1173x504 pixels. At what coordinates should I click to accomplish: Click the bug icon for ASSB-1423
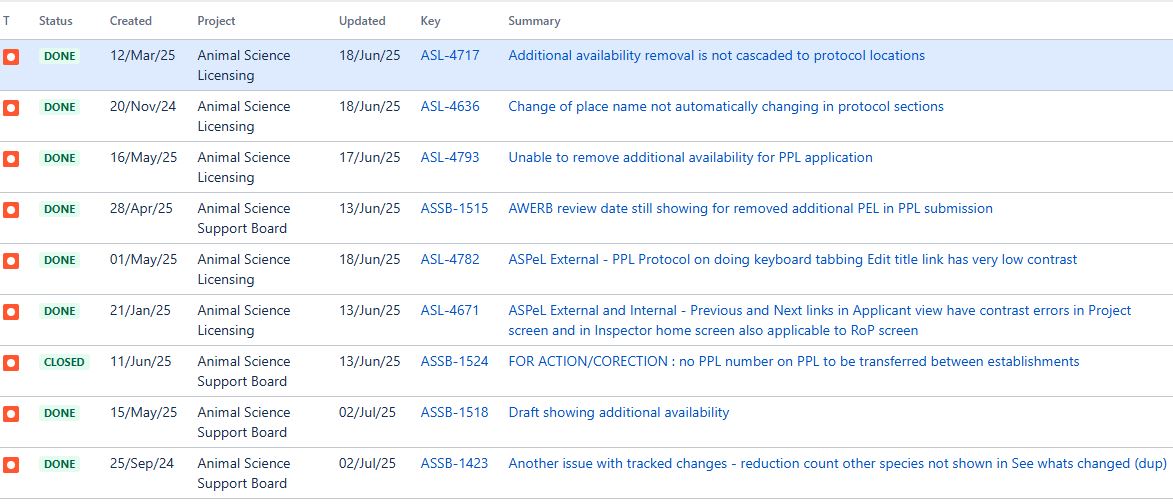click(x=10, y=464)
